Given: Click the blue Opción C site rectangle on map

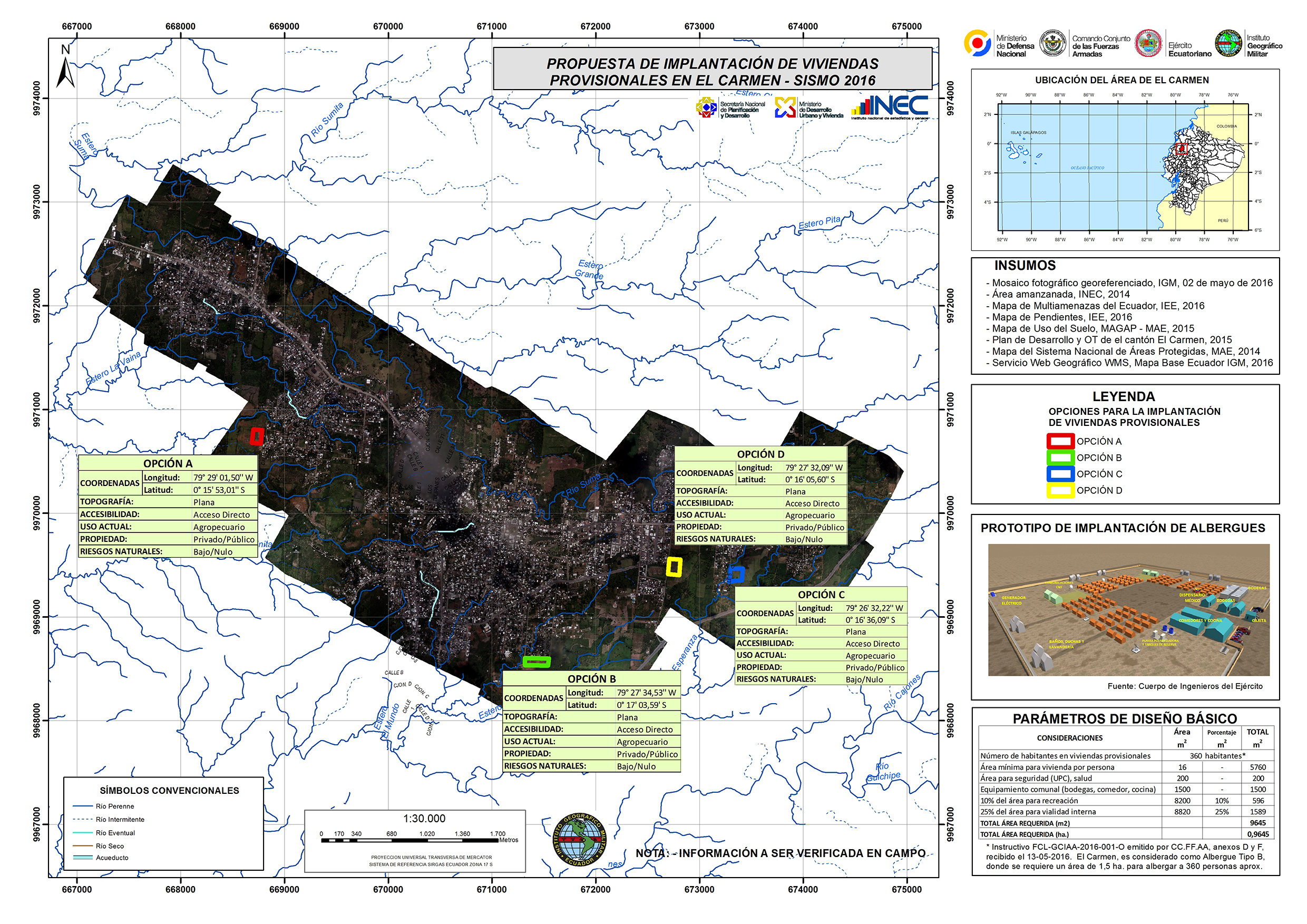Looking at the screenshot, I should coord(736,574).
